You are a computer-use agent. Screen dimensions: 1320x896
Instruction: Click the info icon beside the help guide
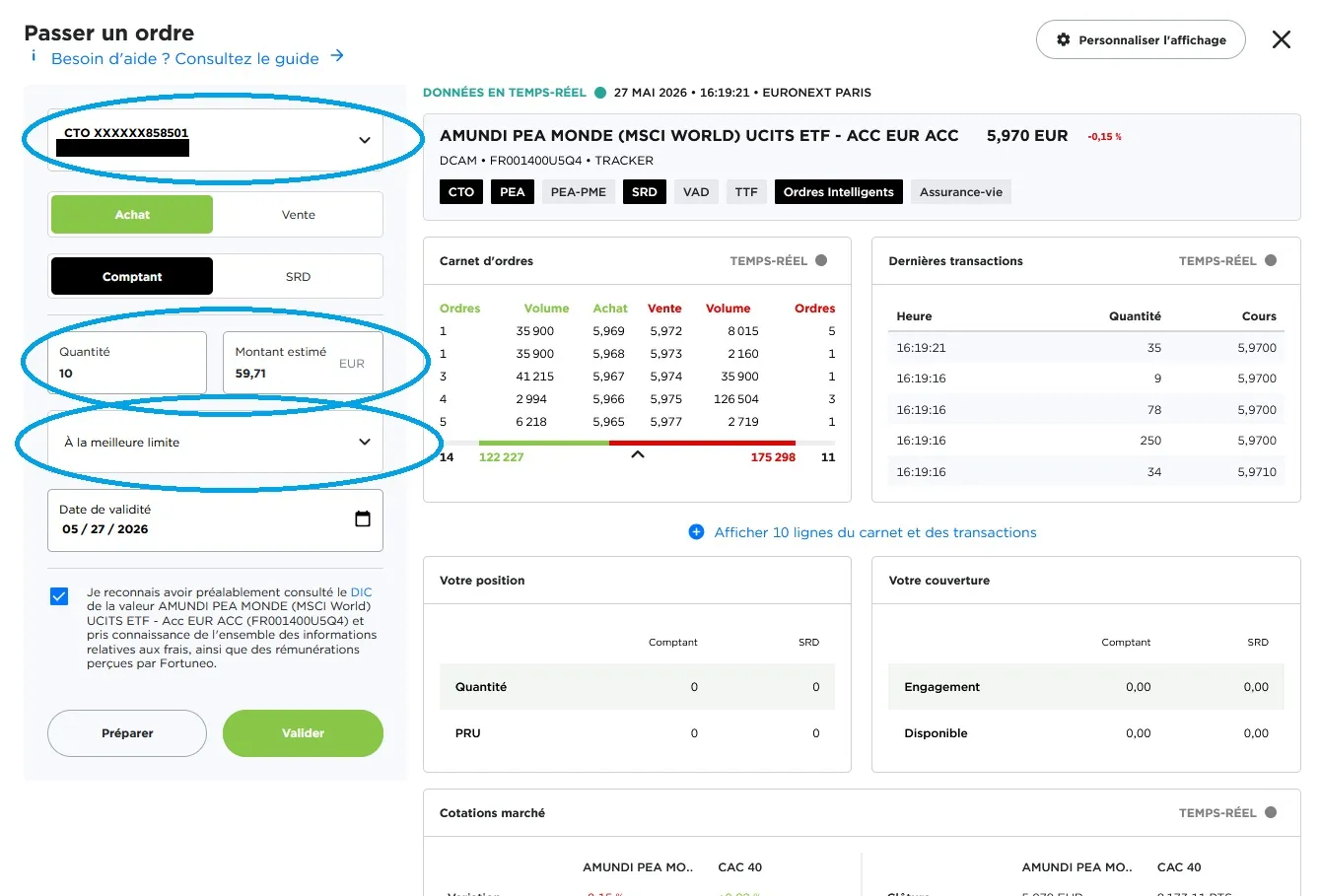(34, 56)
